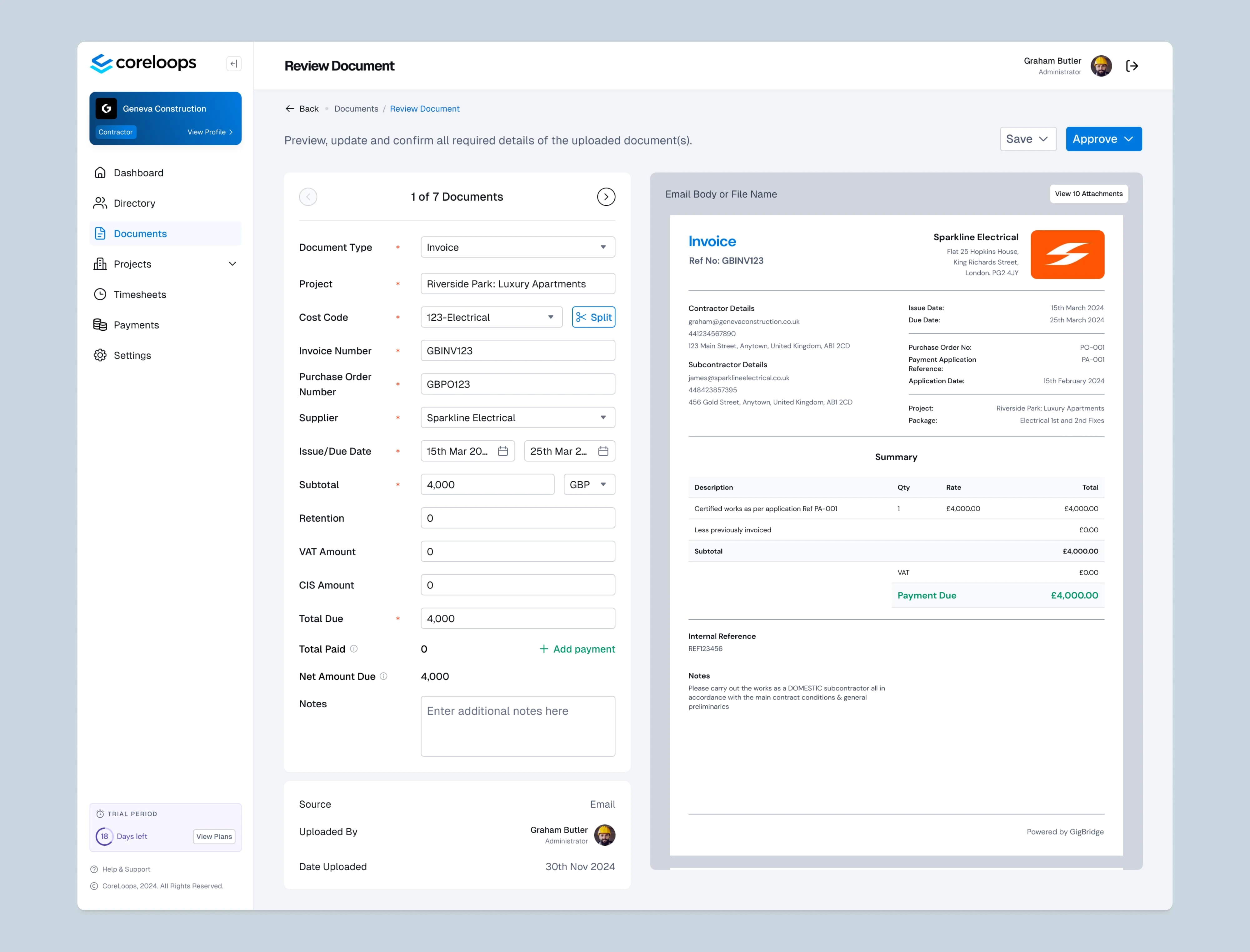Open the GBP currency dropdown

click(x=589, y=484)
